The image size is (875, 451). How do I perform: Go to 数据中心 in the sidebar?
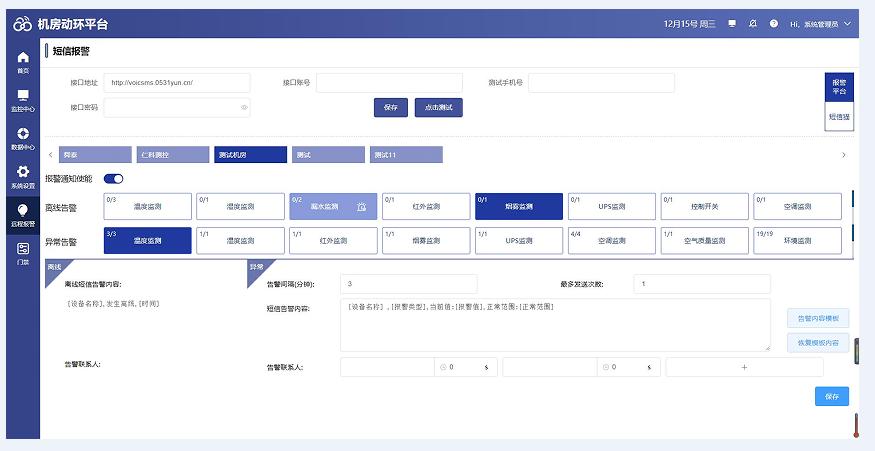pyautogui.click(x=23, y=139)
